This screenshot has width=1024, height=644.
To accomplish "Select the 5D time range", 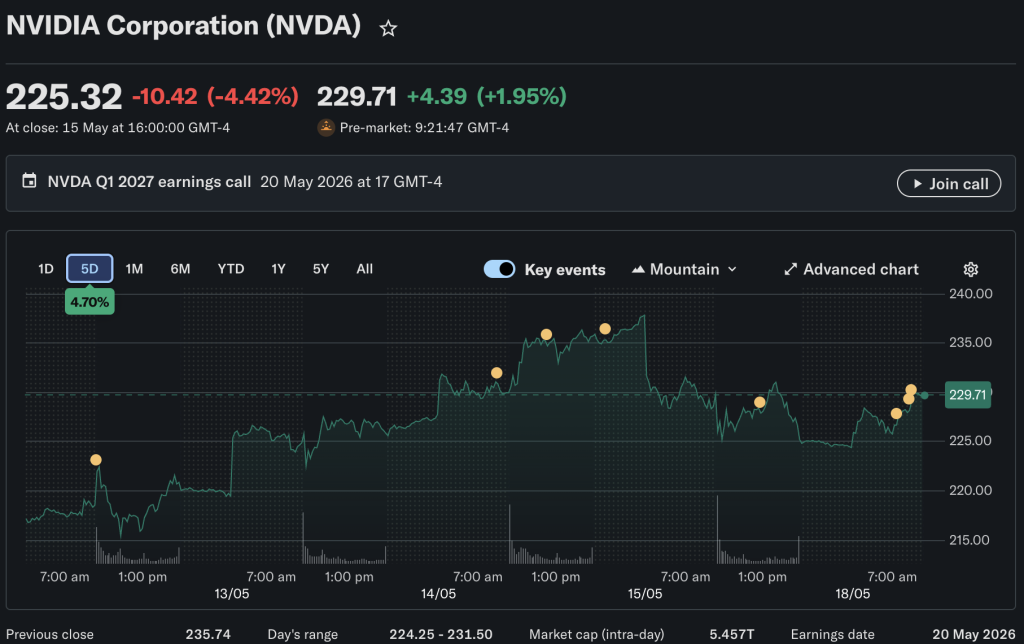I will pos(89,268).
